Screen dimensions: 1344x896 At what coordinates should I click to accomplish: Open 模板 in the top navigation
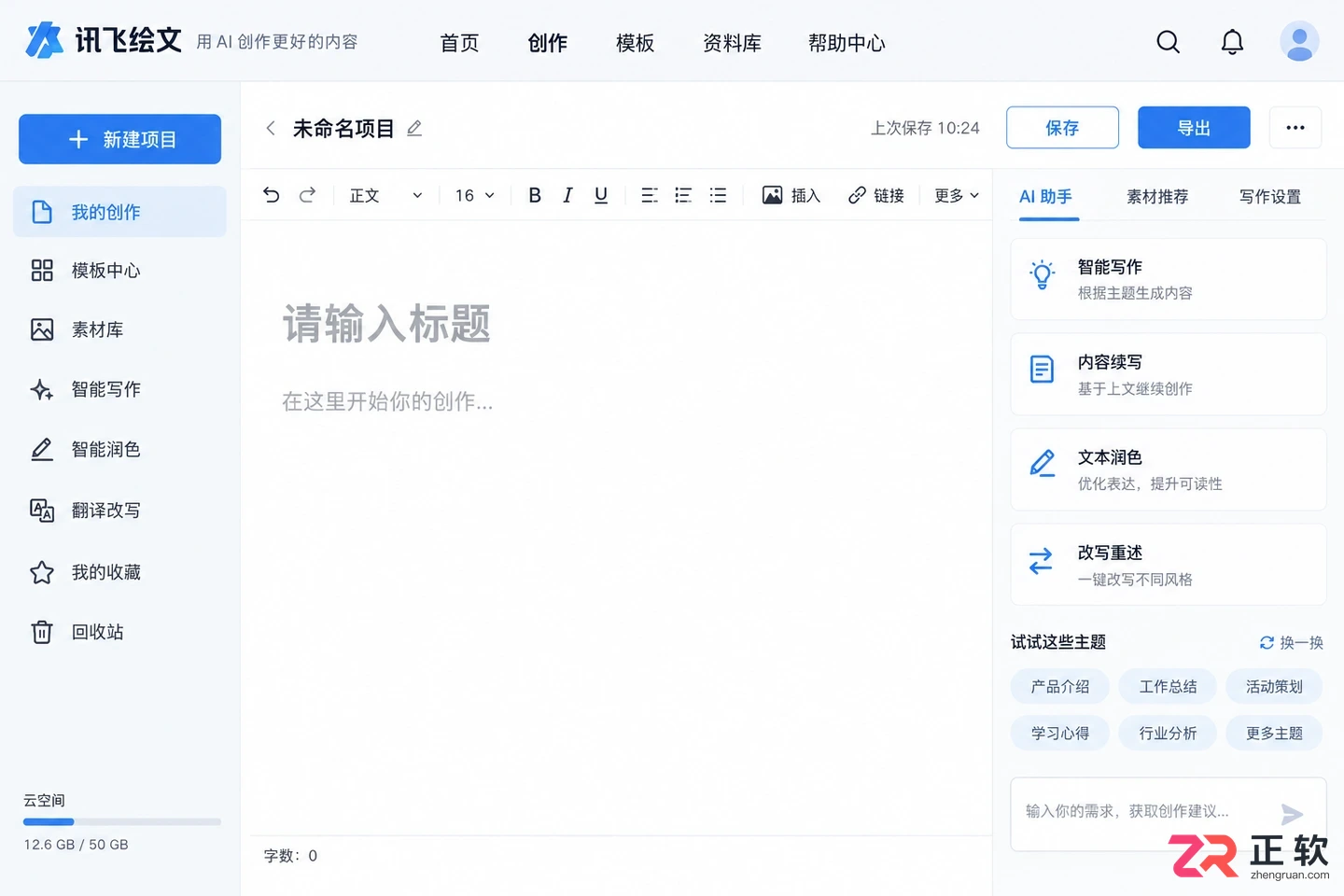635,43
